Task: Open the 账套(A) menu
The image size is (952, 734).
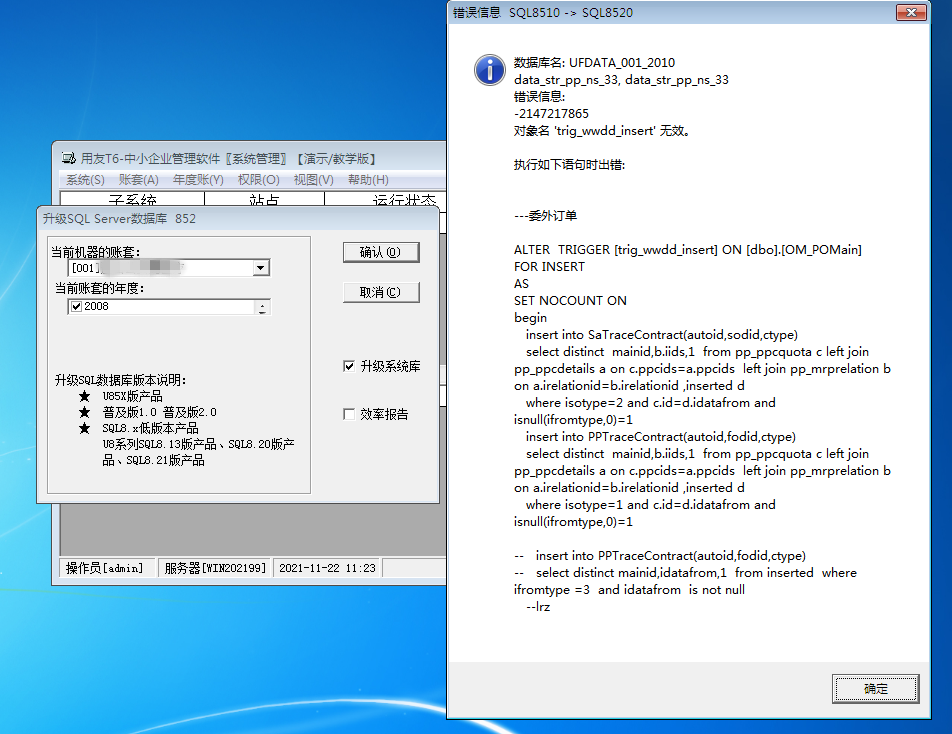Action: click(x=138, y=180)
